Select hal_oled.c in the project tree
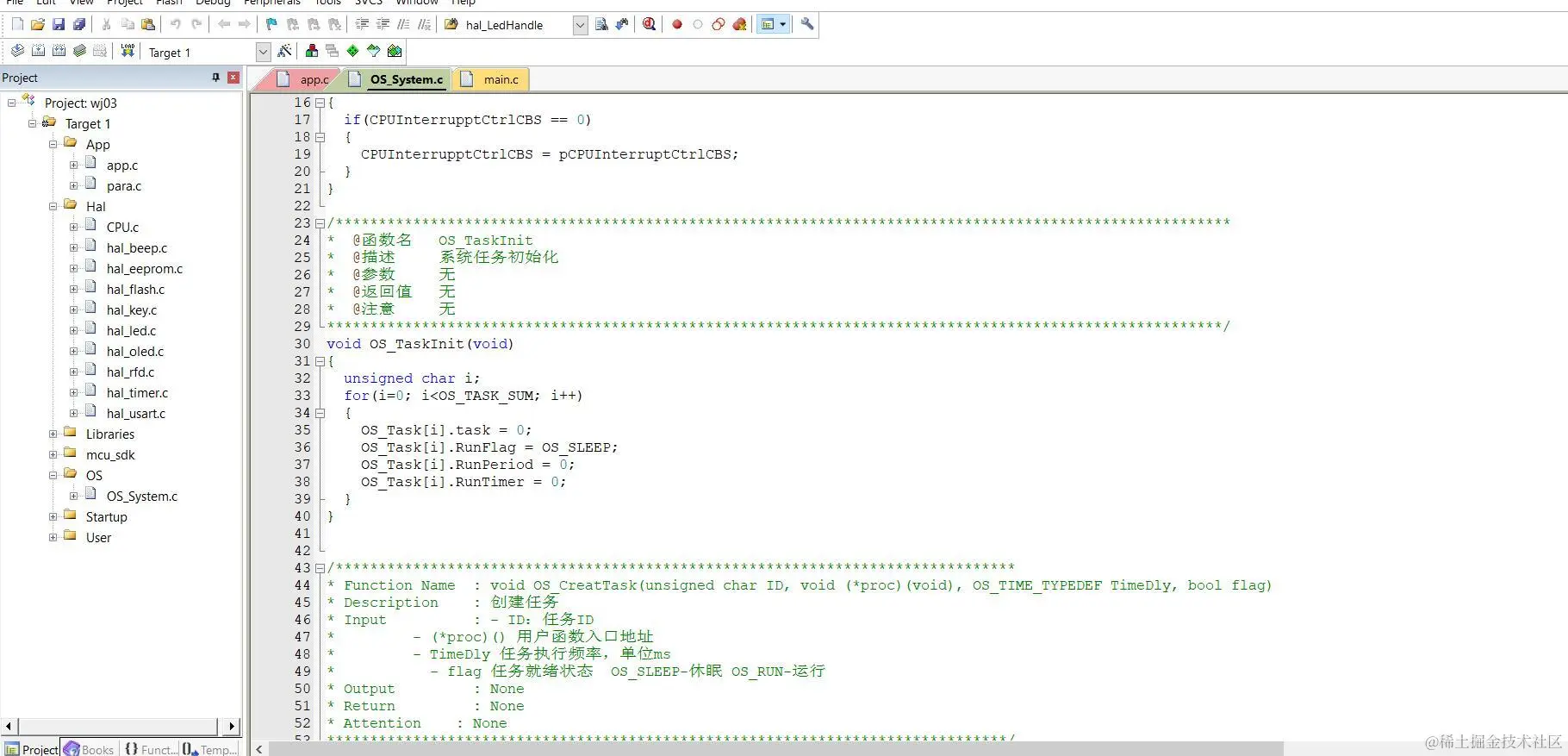This screenshot has height=756, width=1568. 135,352
